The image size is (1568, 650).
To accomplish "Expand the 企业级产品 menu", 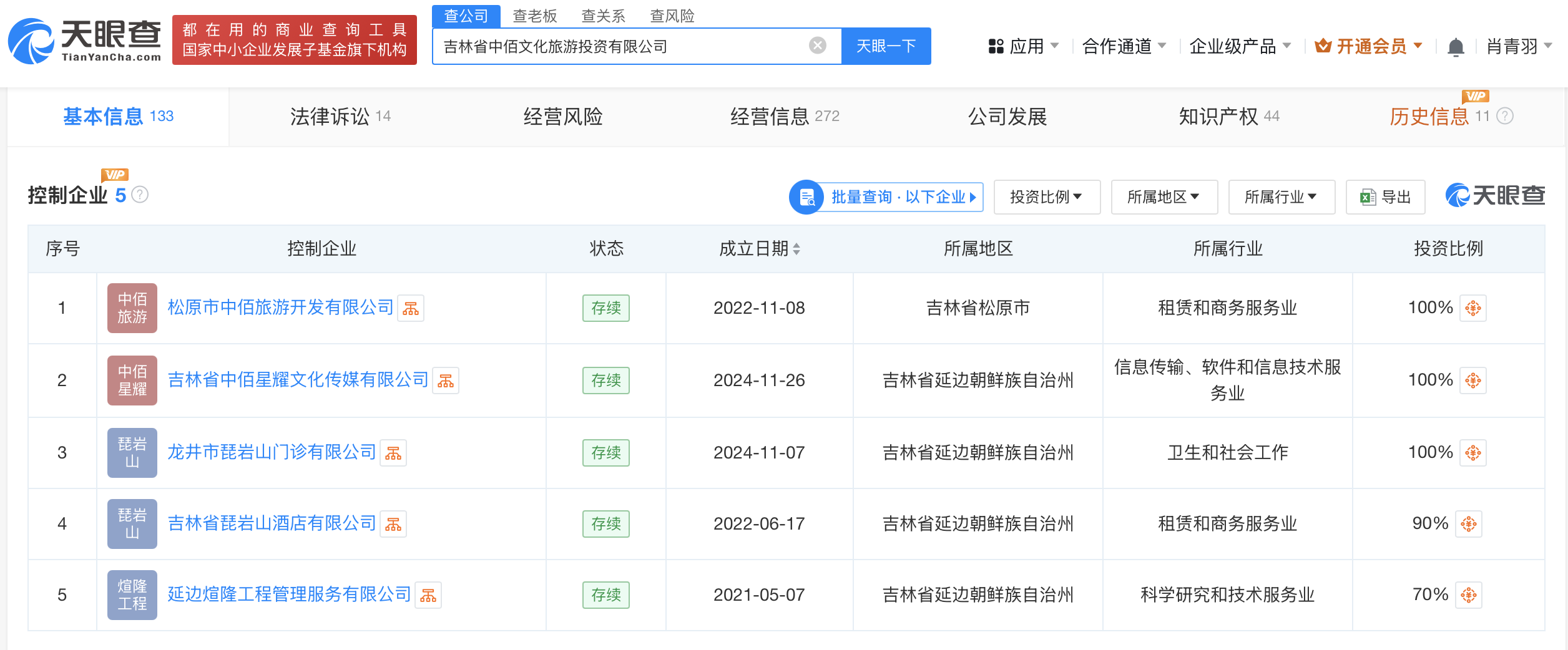I will pyautogui.click(x=1240, y=46).
